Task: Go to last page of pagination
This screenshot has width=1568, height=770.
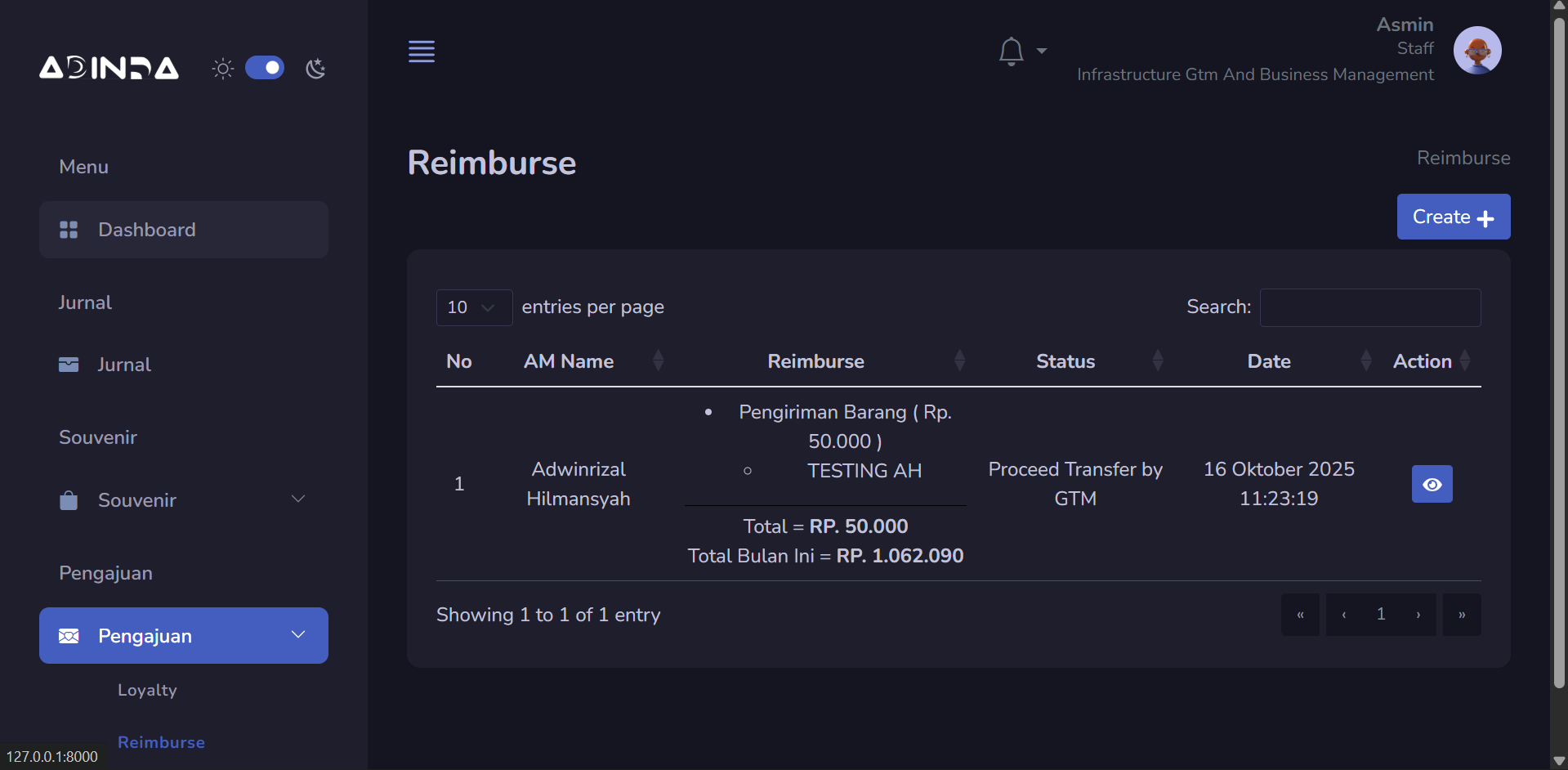Action: 1461,615
